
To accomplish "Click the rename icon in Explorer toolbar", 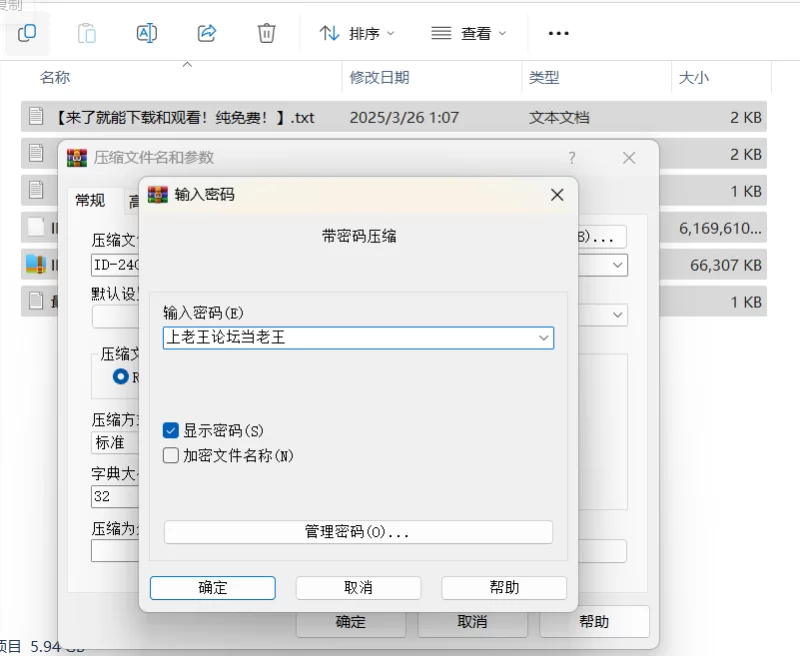I will click(146, 33).
